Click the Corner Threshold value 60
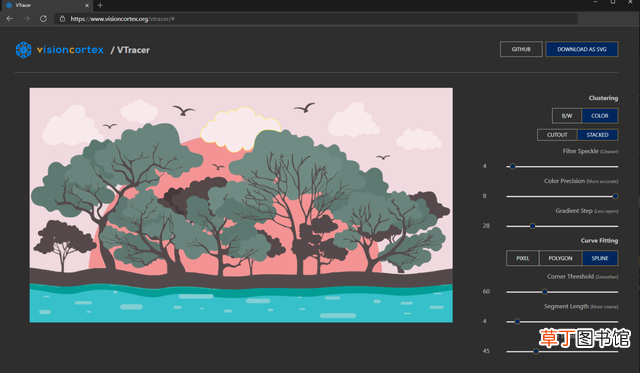The width and height of the screenshot is (640, 373). point(486,291)
